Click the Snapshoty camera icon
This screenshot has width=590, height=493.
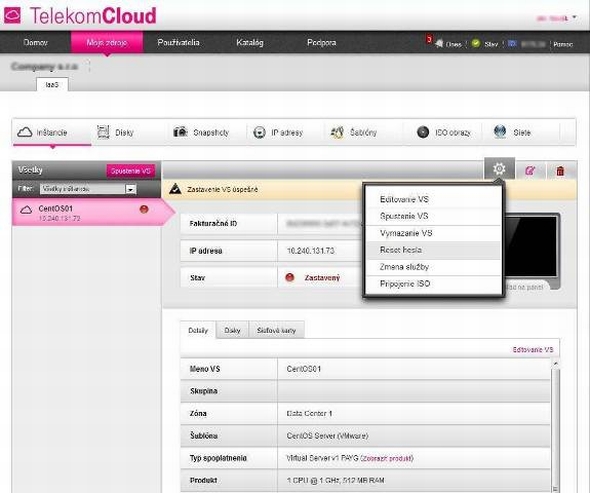tap(180, 132)
